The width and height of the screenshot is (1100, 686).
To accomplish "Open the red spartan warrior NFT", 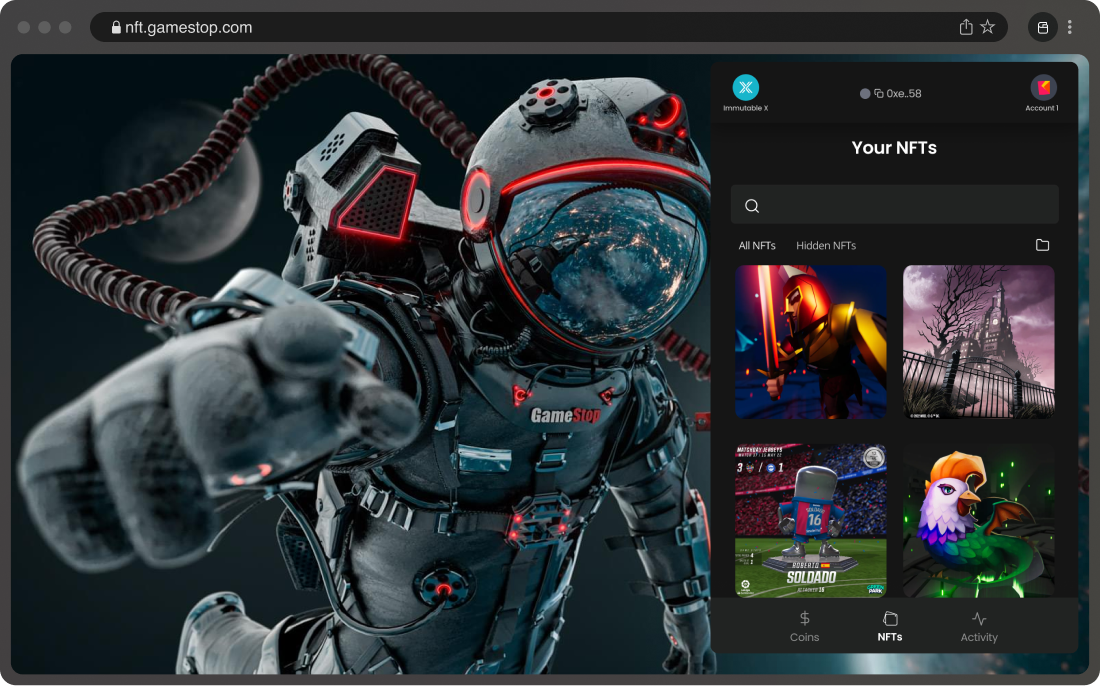I will 810,341.
